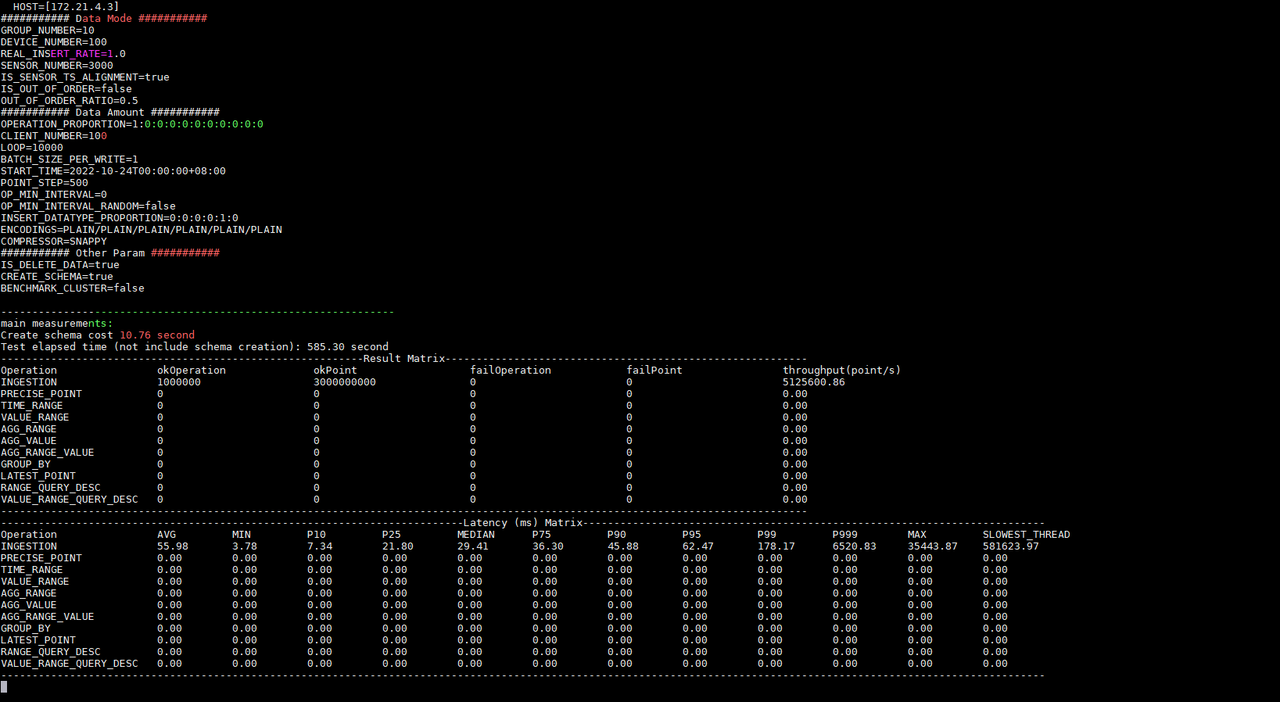The width and height of the screenshot is (1280, 702).
Task: Click the CLIENT_NUMBER=100 line
Action: point(53,136)
